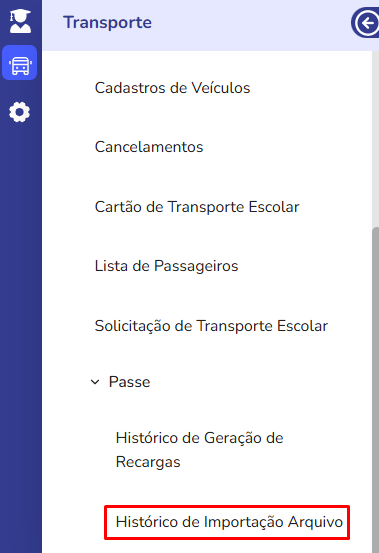Go to Cancelamentos
379x553 pixels.
click(149, 147)
